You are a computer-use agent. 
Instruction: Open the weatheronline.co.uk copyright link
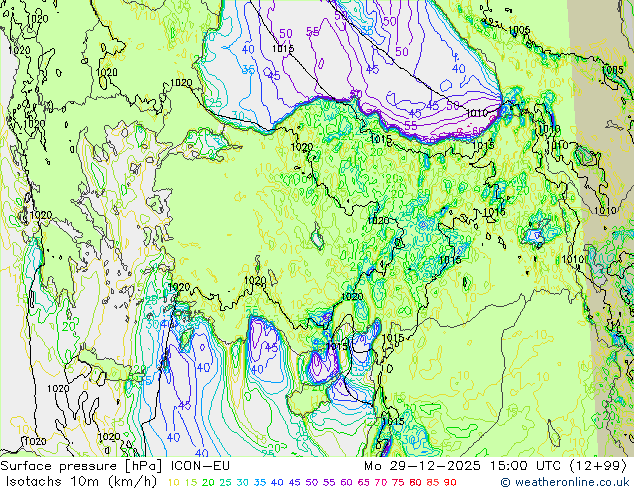[564, 482]
